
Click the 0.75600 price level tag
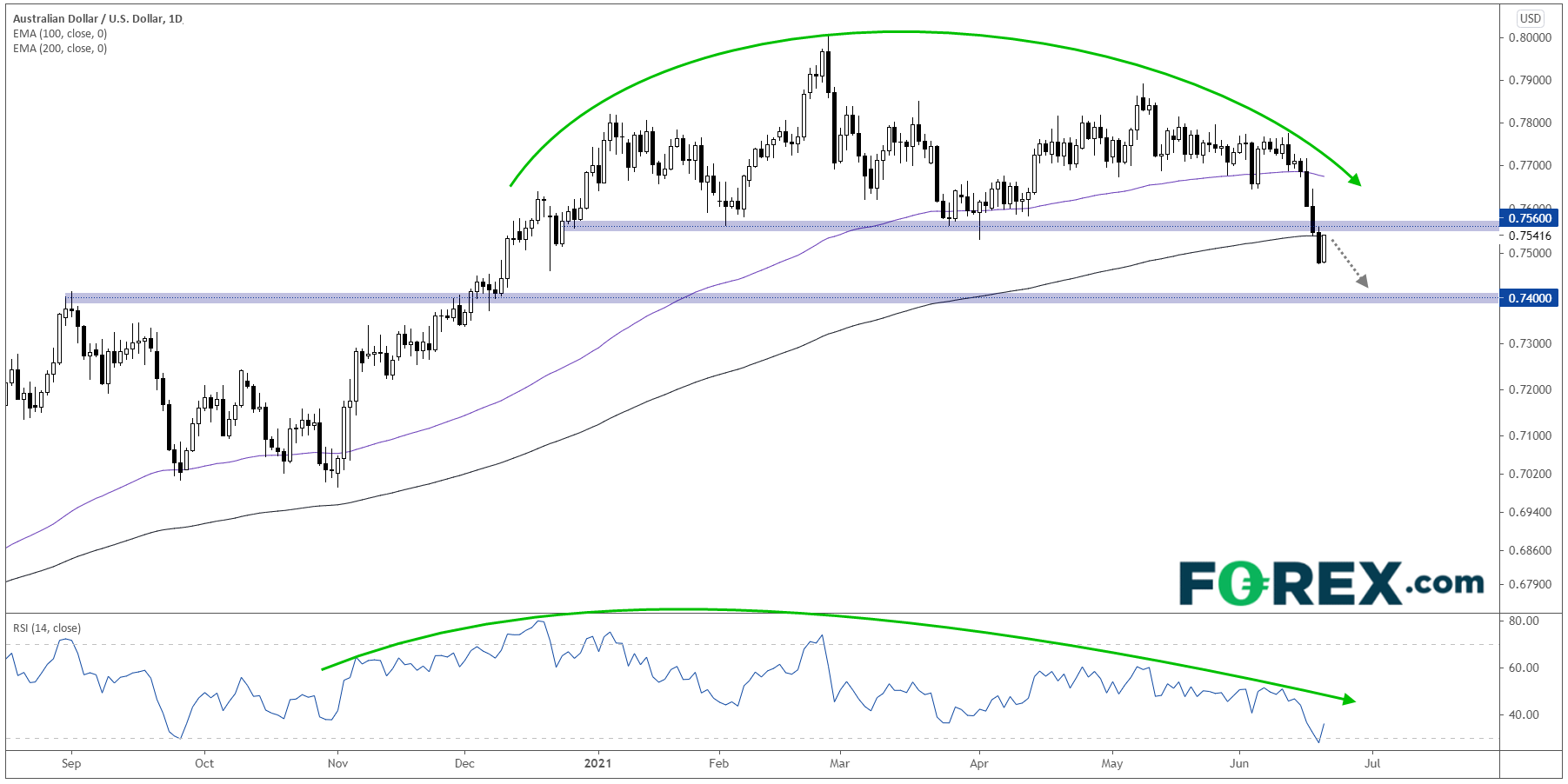(1530, 218)
